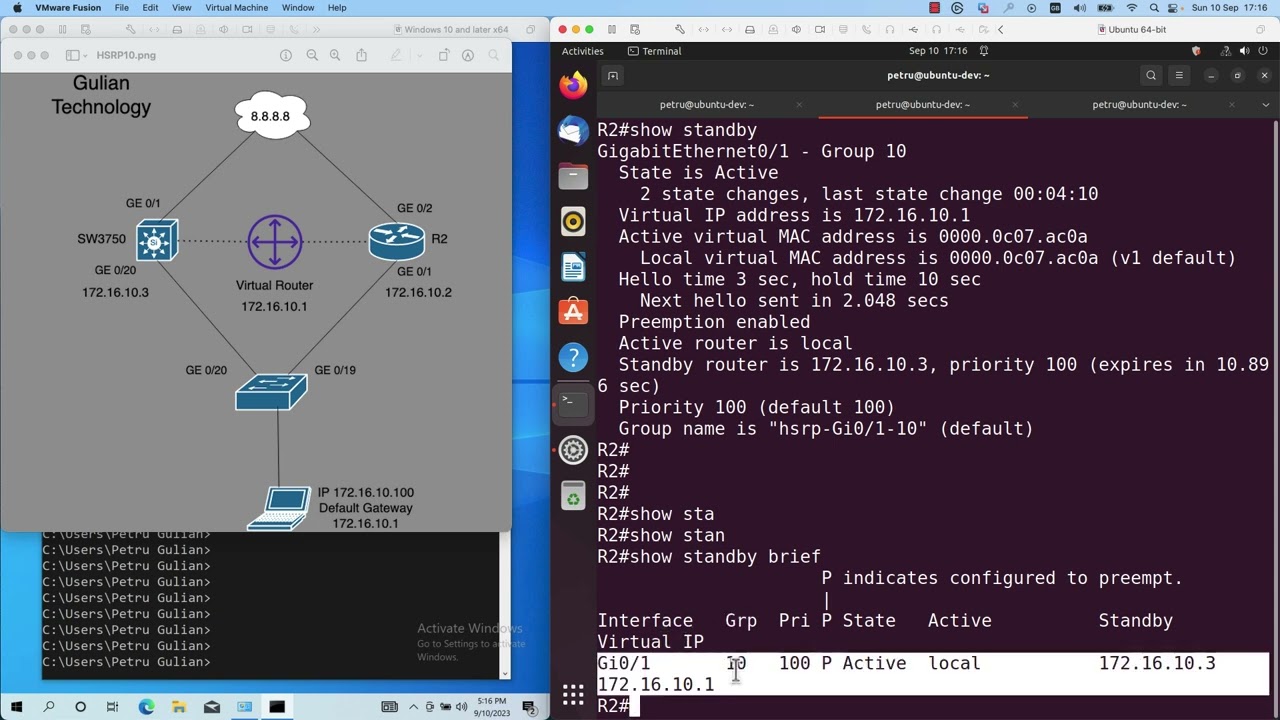Share the HSRP10.png image from Preview
The width and height of the screenshot is (1280, 720).
coord(361,55)
